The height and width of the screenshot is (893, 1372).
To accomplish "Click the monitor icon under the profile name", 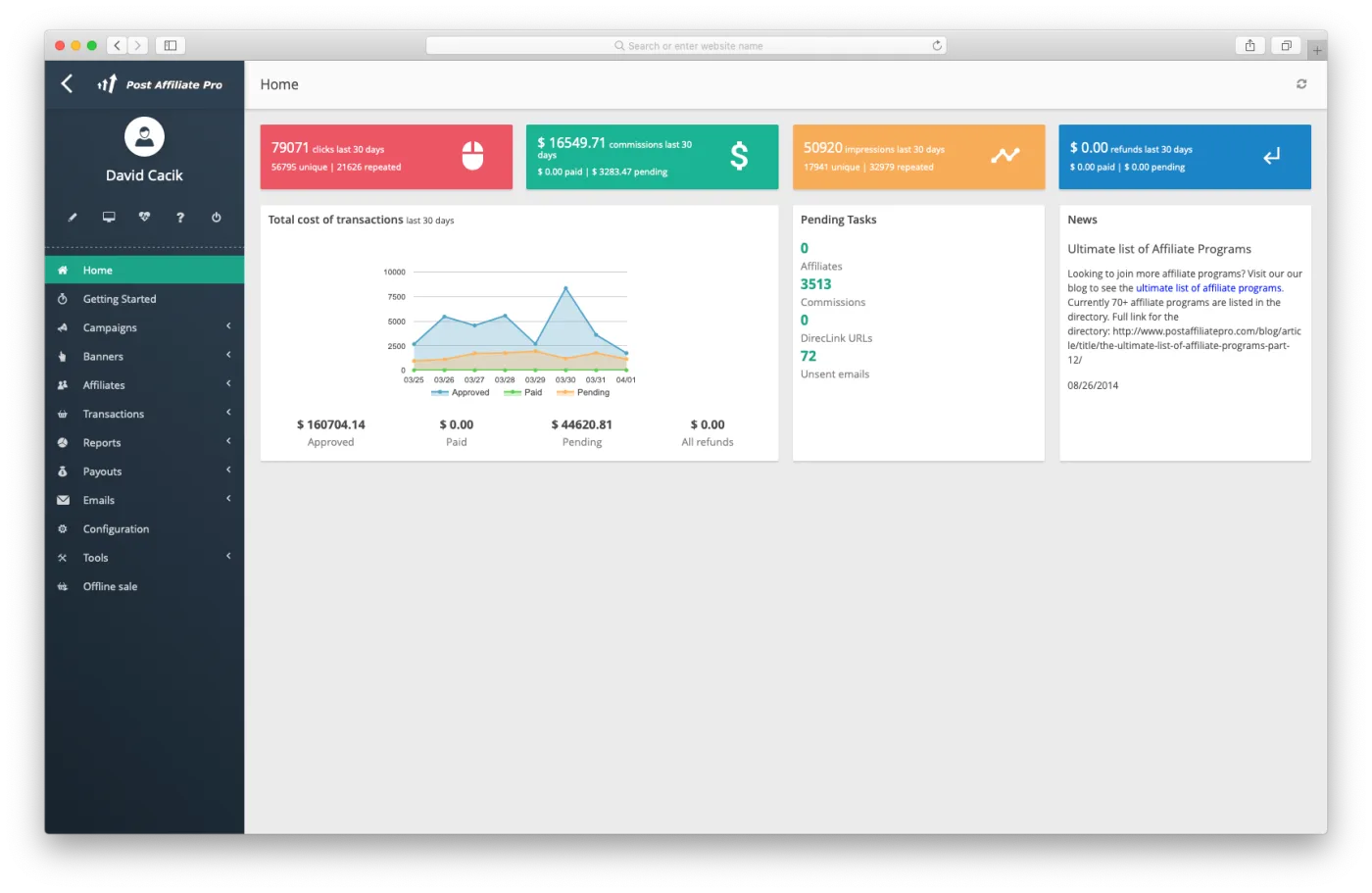I will [x=109, y=218].
